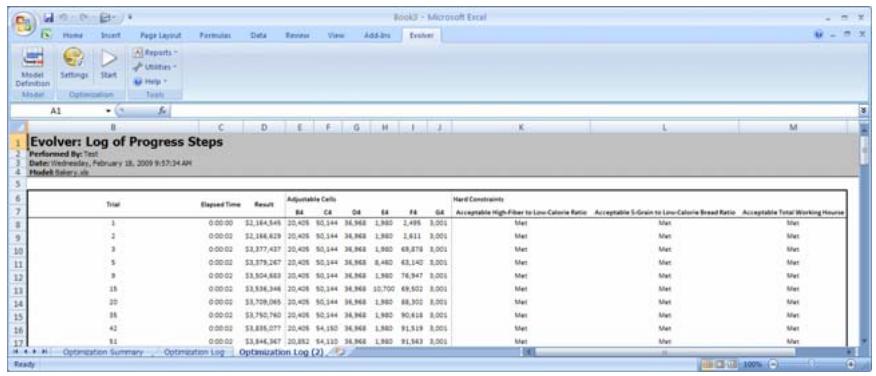876x376 pixels.
Task: Open the Office button menu
Action: pyautogui.click(x=25, y=23)
